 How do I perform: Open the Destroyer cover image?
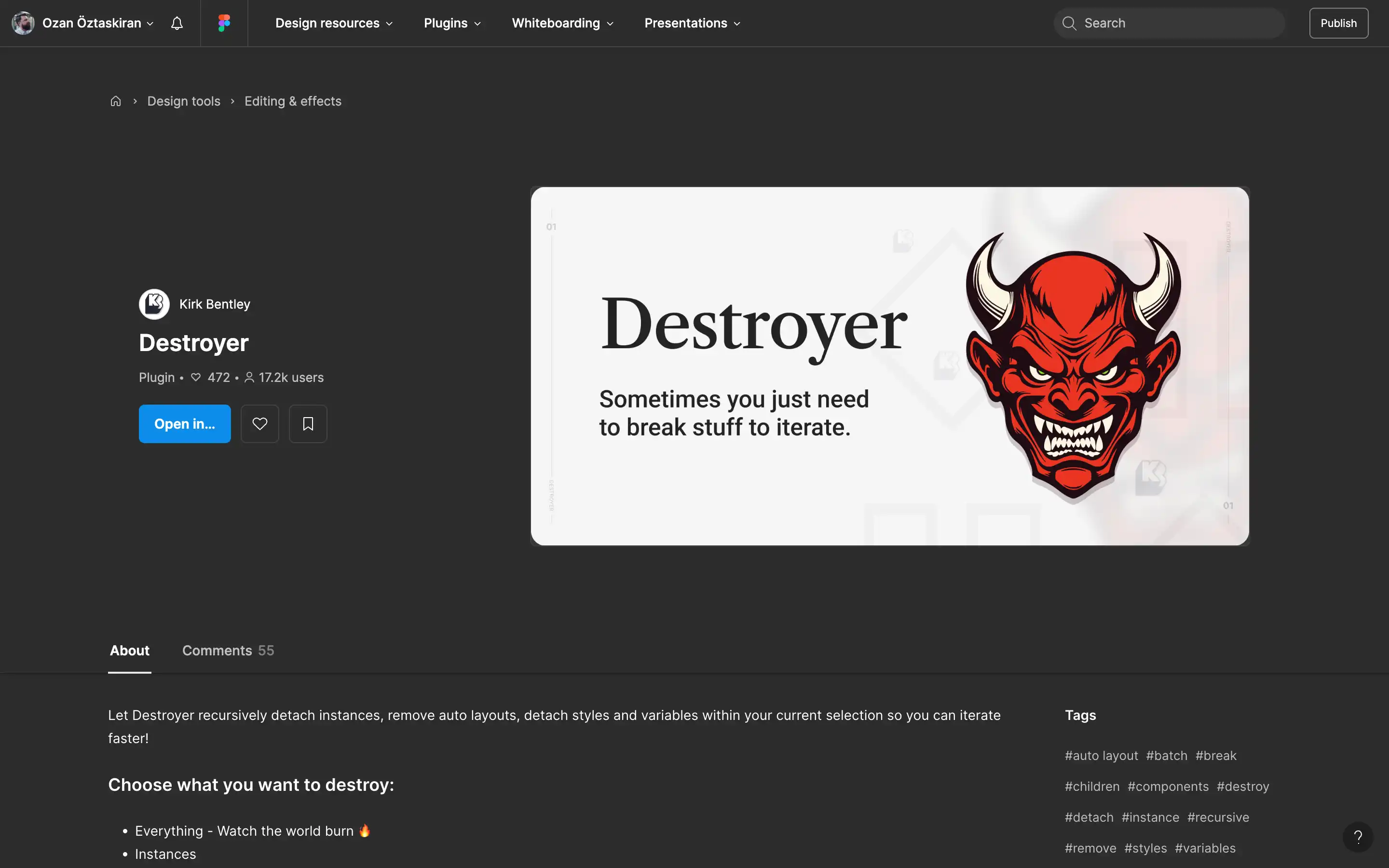click(x=890, y=366)
